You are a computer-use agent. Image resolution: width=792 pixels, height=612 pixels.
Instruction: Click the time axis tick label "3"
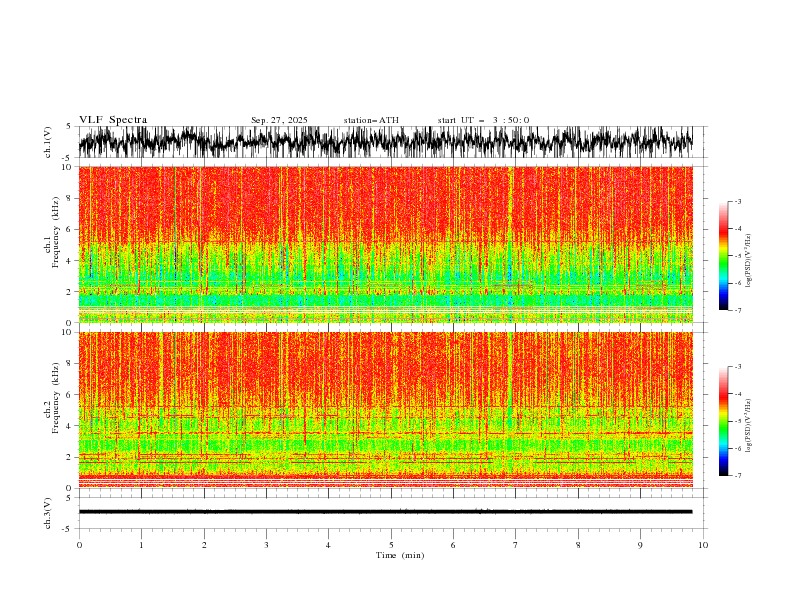266,545
